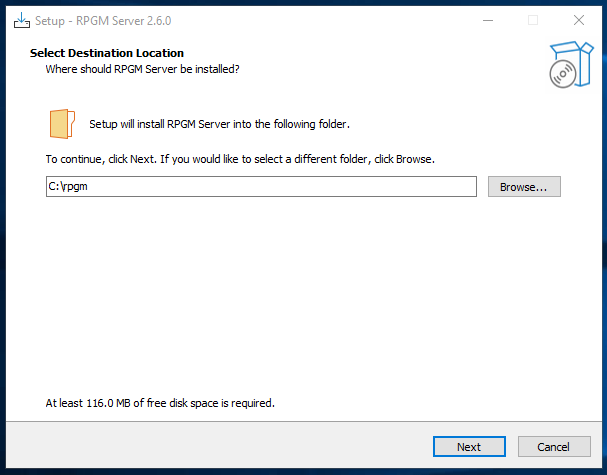Cancel the RPGM Server installation
This screenshot has width=607, height=475.
coord(553,447)
